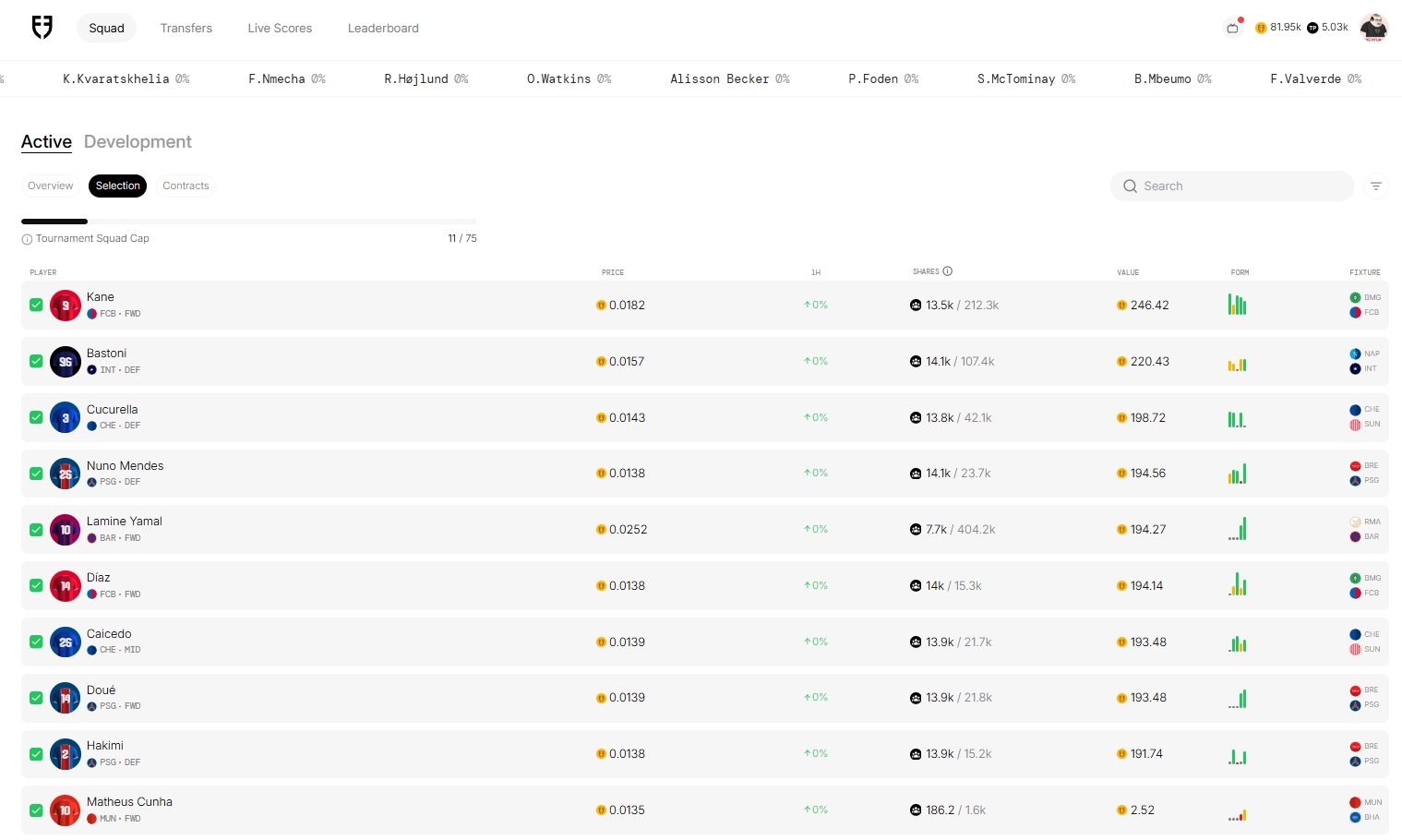
Task: Click the Shares column info icon
Action: pos(947,271)
